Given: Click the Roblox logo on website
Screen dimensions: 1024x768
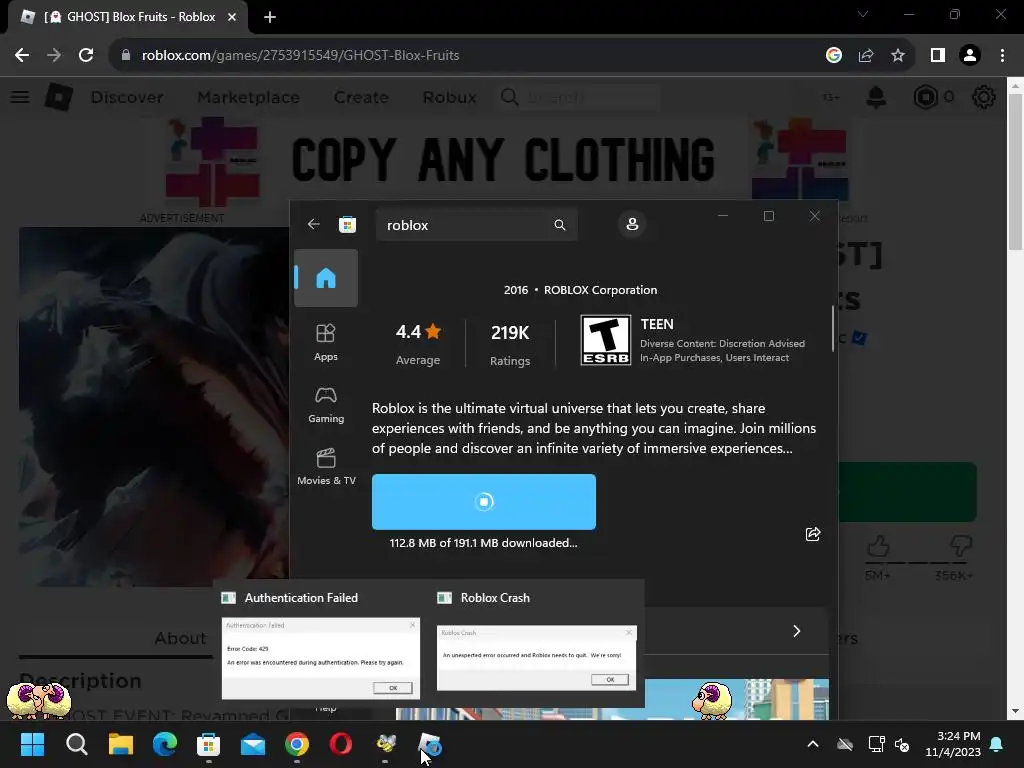Looking at the screenshot, I should [x=58, y=97].
